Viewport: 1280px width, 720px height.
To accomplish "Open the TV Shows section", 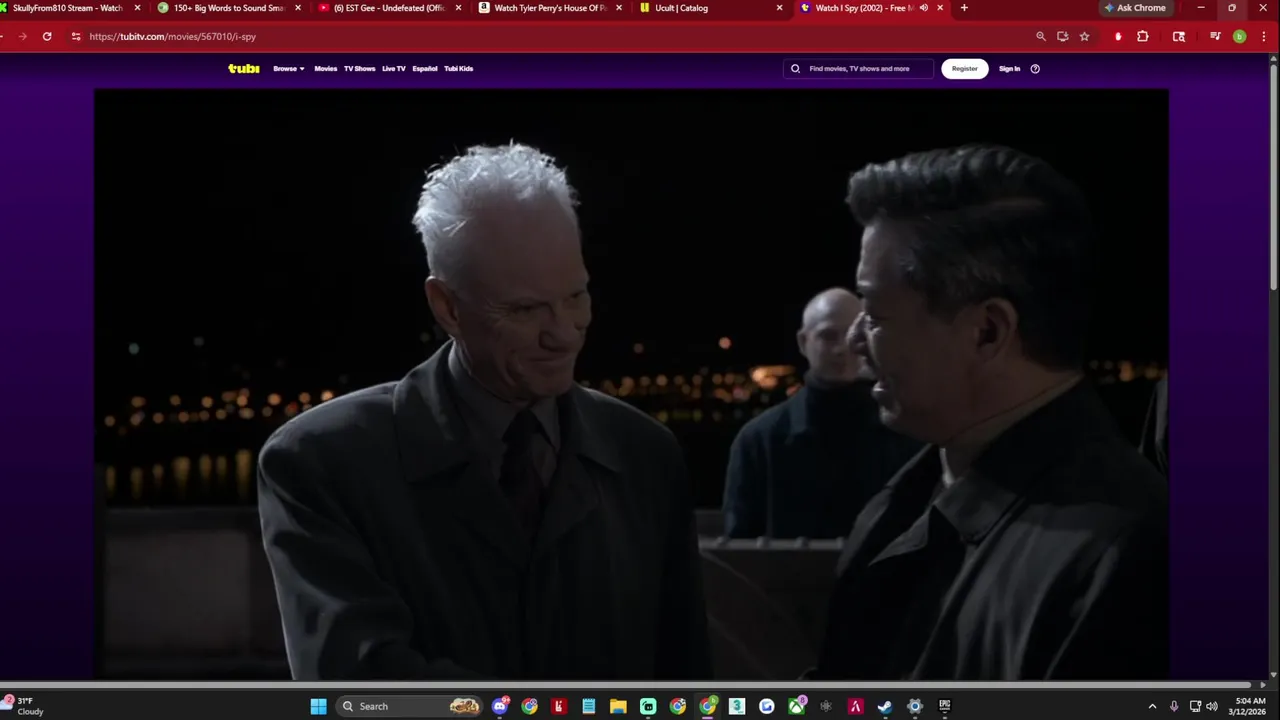I will 359,69.
